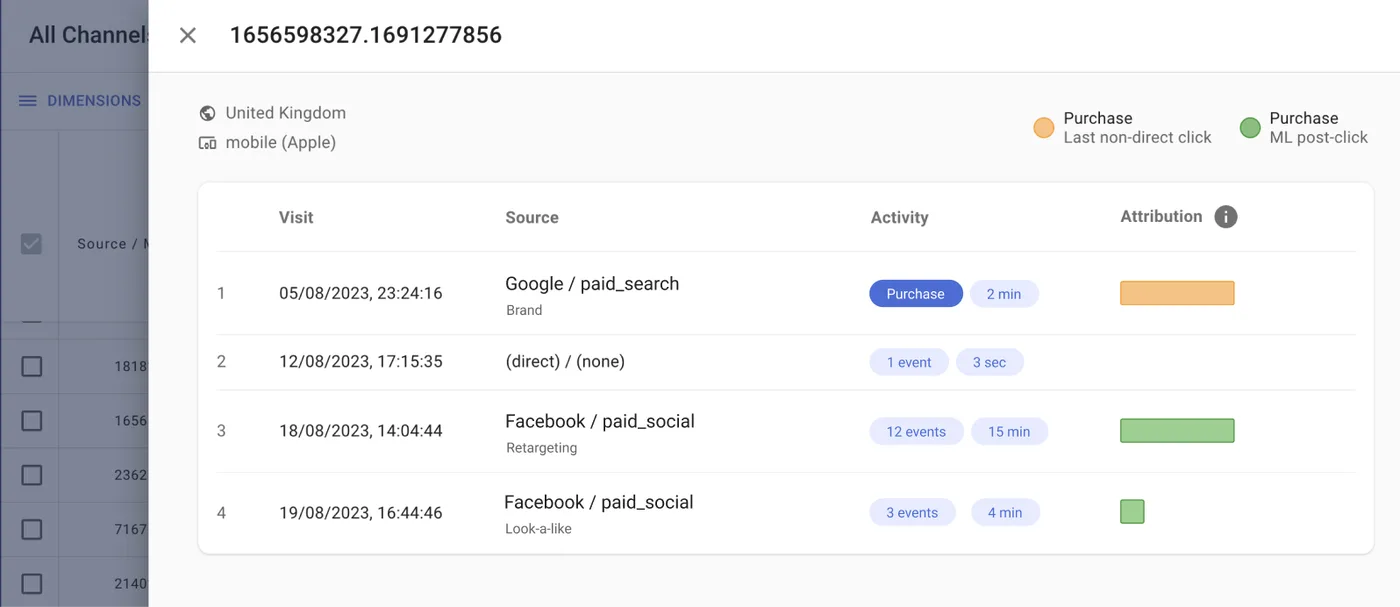Open the Dimensions menu icon
The image size is (1400, 607).
coord(28,101)
